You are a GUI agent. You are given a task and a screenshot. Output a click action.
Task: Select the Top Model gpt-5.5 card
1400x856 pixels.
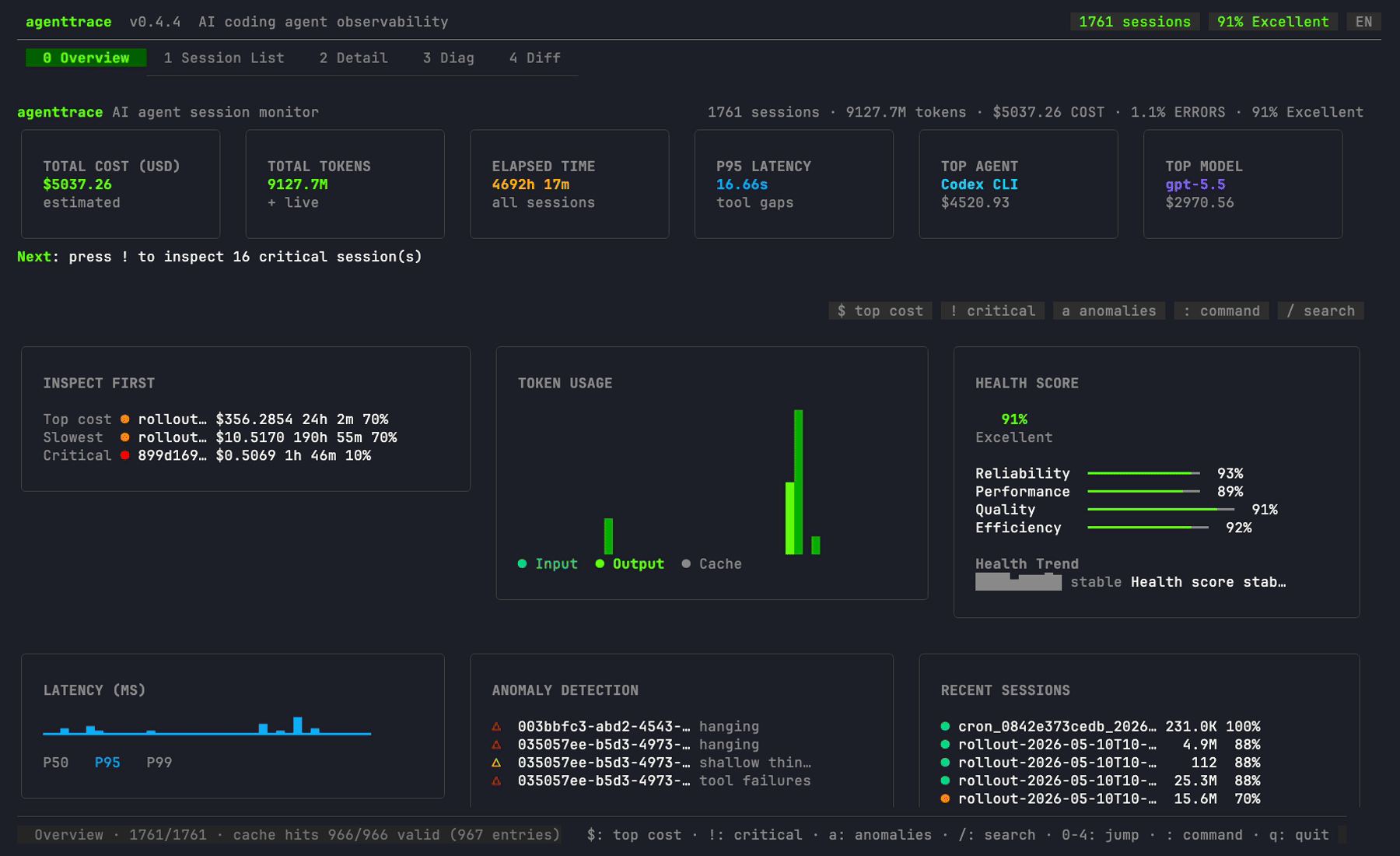point(1243,184)
